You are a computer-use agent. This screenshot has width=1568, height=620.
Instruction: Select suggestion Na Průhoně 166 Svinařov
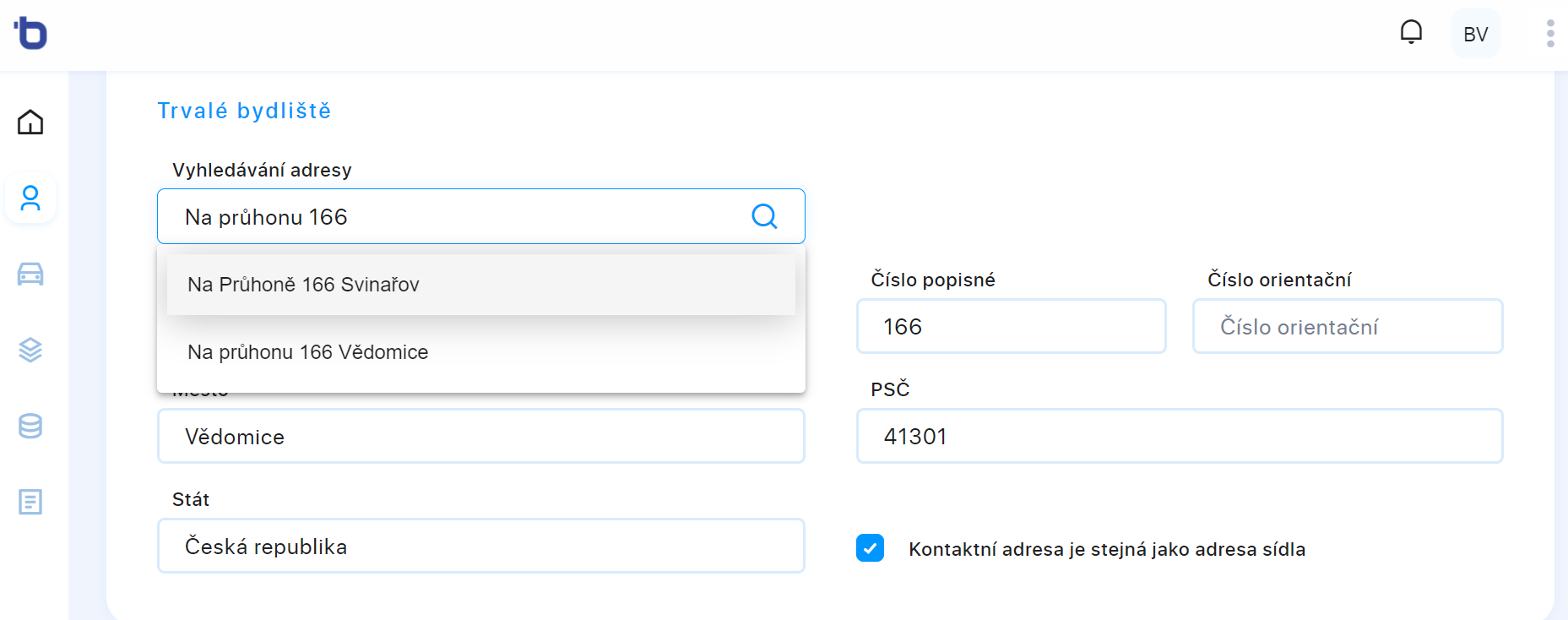(x=481, y=285)
